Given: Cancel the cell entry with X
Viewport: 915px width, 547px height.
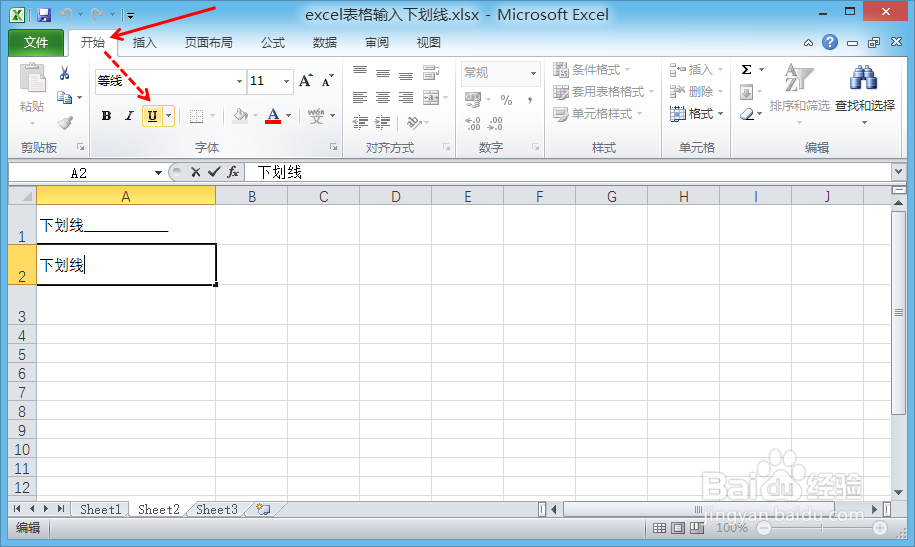Looking at the screenshot, I should coord(195,172).
